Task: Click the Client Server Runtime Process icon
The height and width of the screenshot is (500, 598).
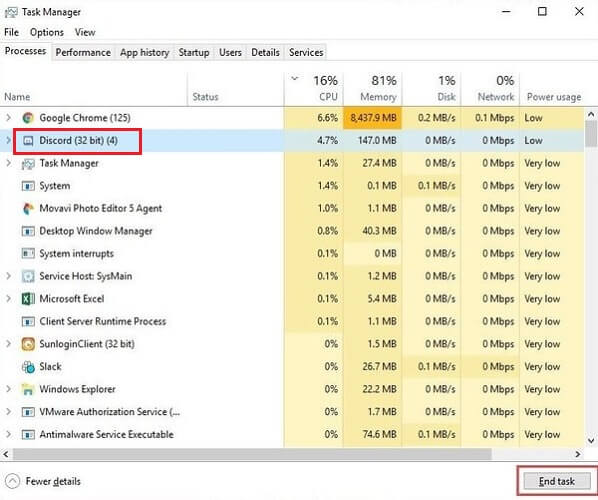Action: [28, 322]
